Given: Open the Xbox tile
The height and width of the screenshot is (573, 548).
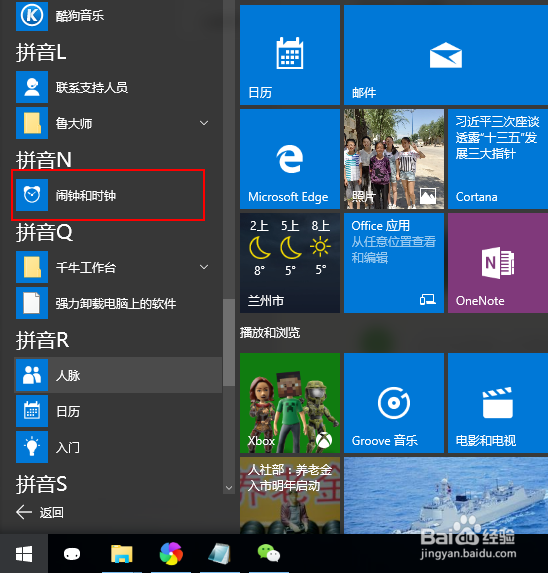Looking at the screenshot, I should (x=290, y=403).
